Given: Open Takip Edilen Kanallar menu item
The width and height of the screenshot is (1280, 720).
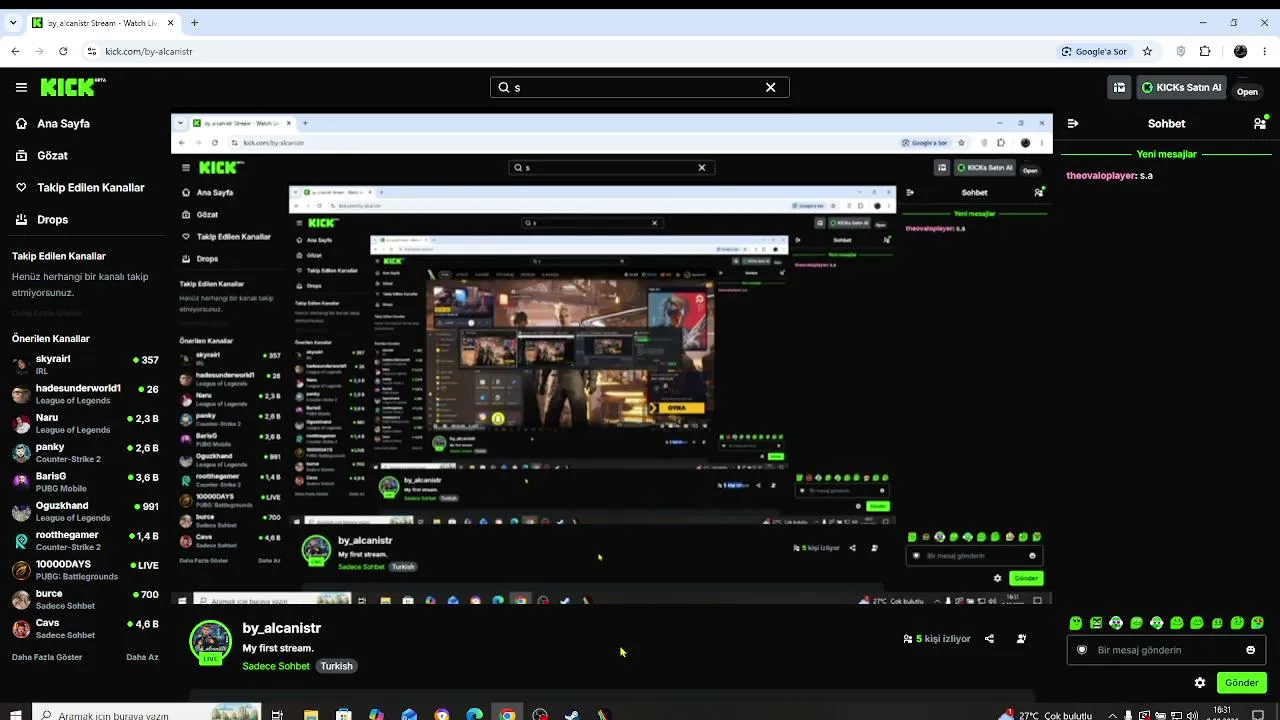Looking at the screenshot, I should [x=81, y=188].
